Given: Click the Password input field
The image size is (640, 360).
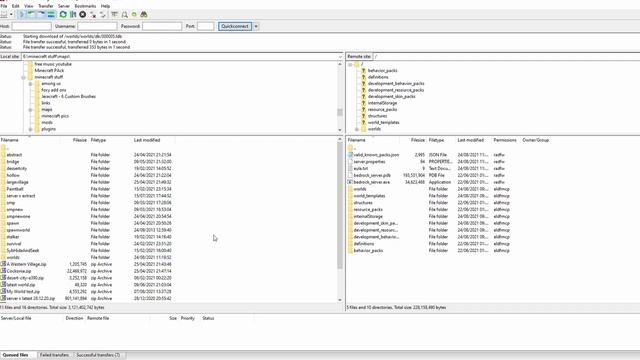Looking at the screenshot, I should point(162,26).
